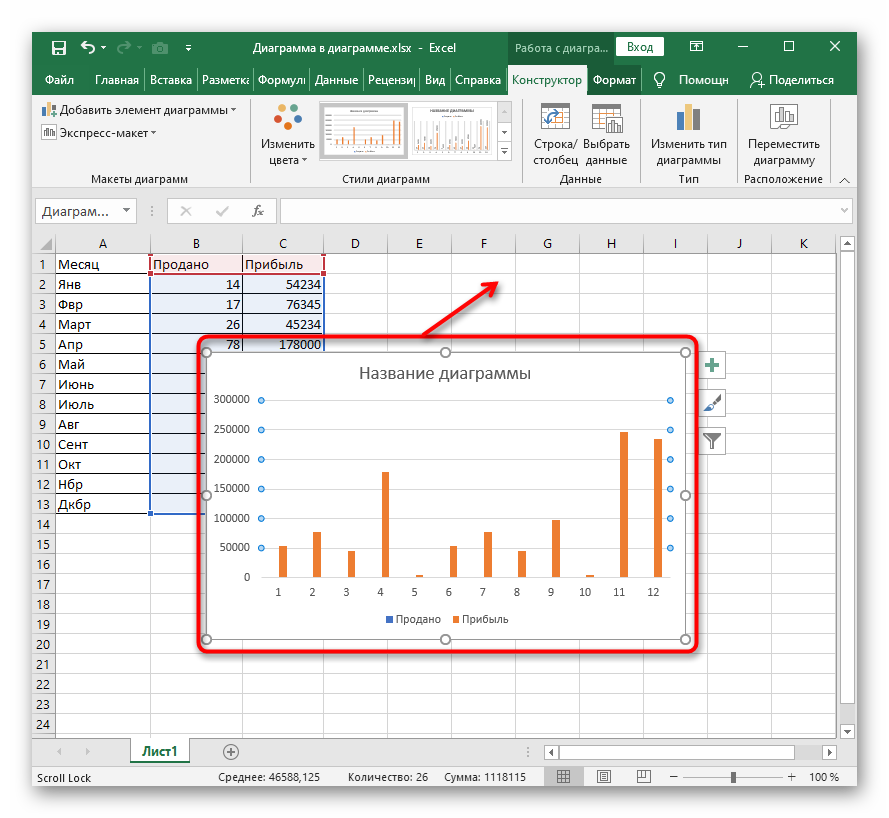
Task: Click the Дкбр month cell
Action: click(x=103, y=505)
